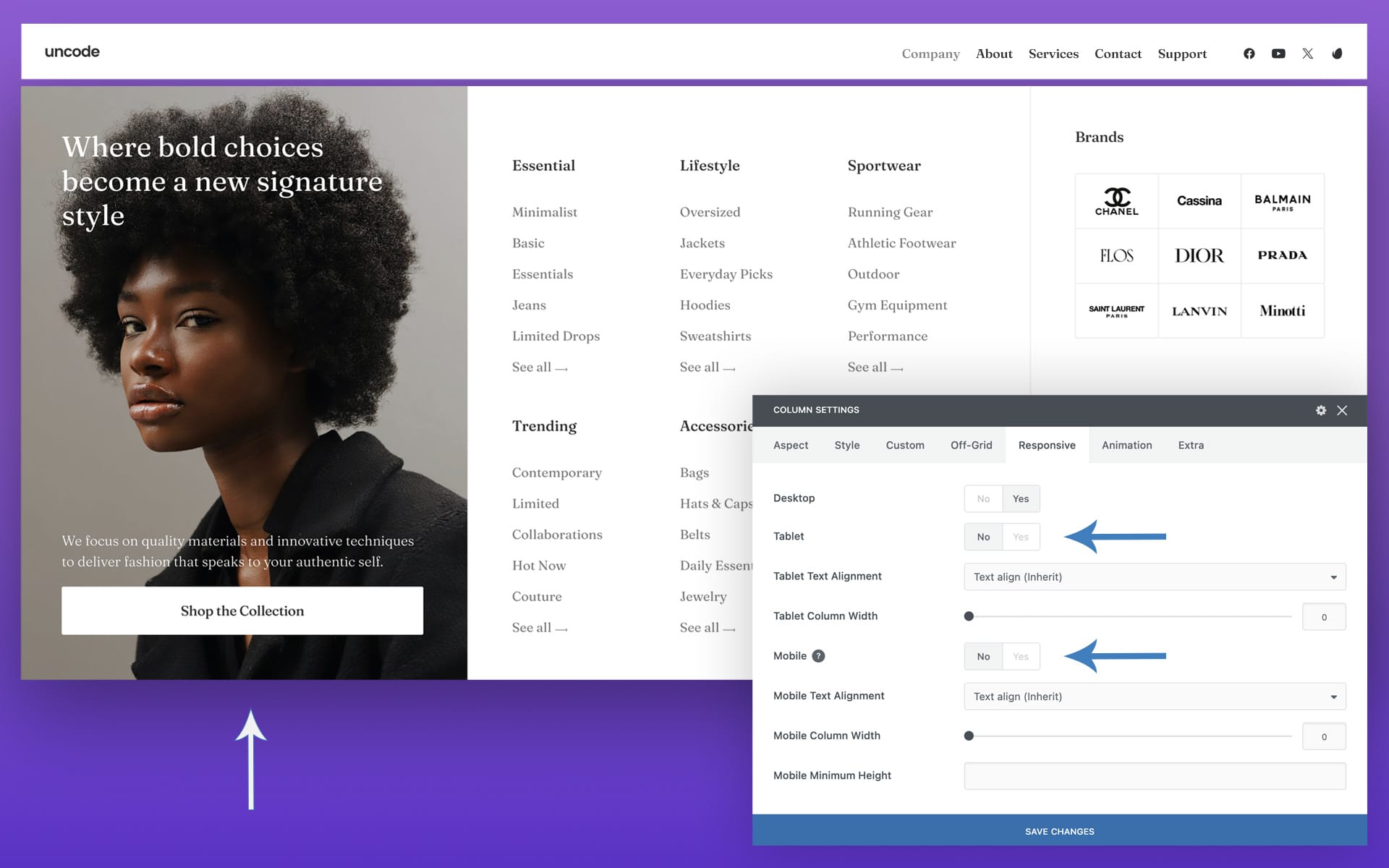Click the X (Twitter) icon
The width and height of the screenshot is (1389, 868).
[1307, 54]
